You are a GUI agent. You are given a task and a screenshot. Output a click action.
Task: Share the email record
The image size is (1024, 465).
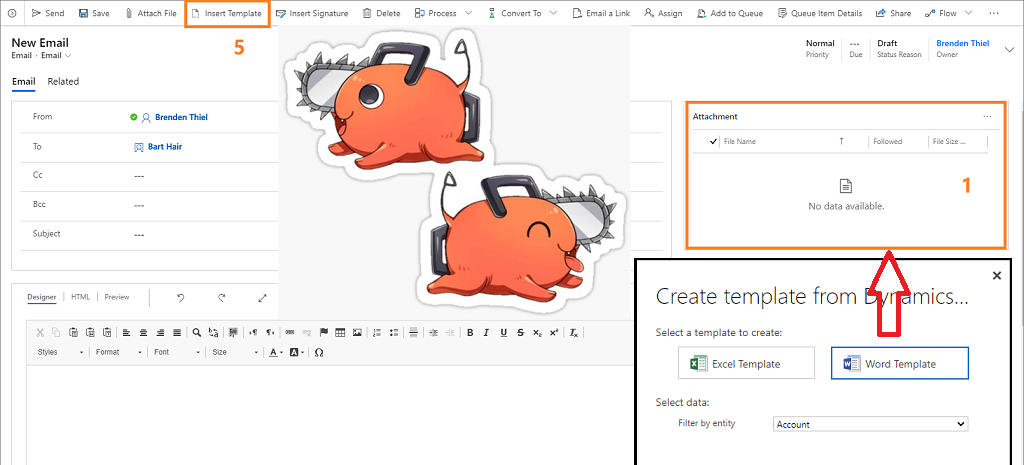click(893, 13)
